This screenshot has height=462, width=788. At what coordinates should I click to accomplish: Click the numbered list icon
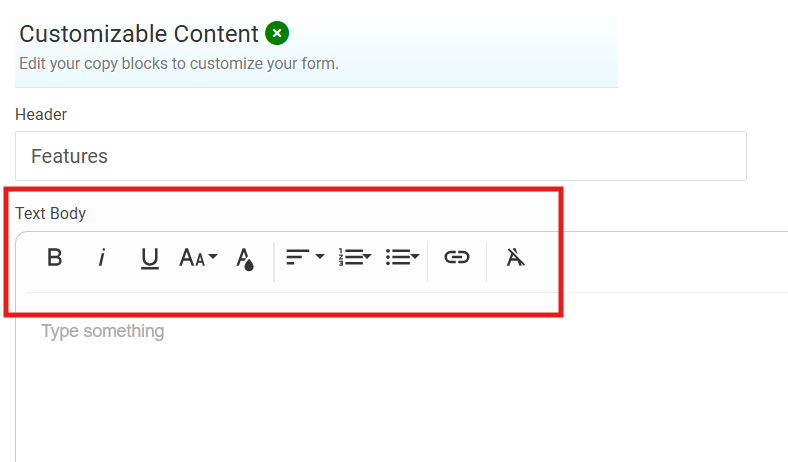point(349,258)
